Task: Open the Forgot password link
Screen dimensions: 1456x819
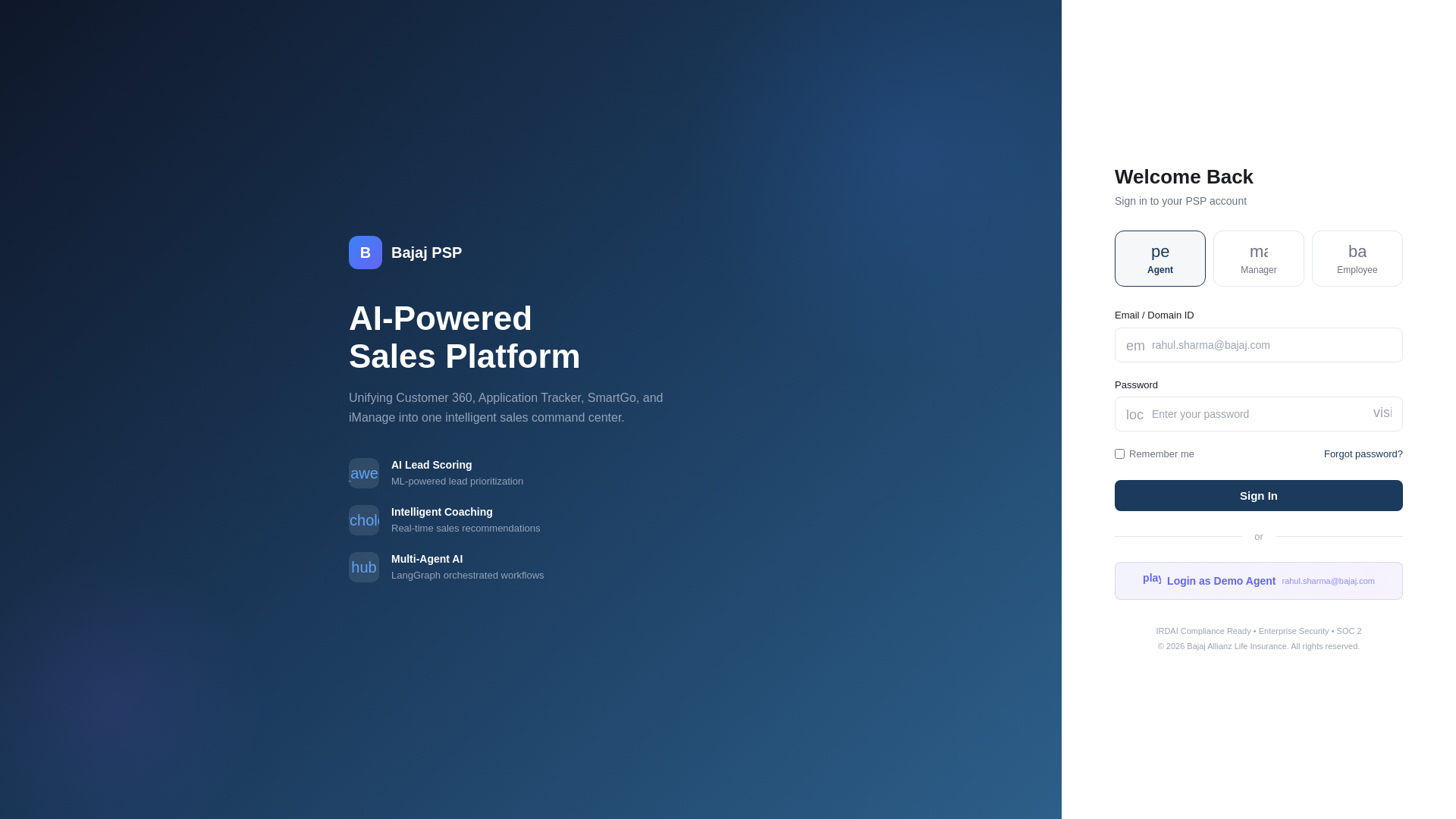Action: click(1363, 454)
